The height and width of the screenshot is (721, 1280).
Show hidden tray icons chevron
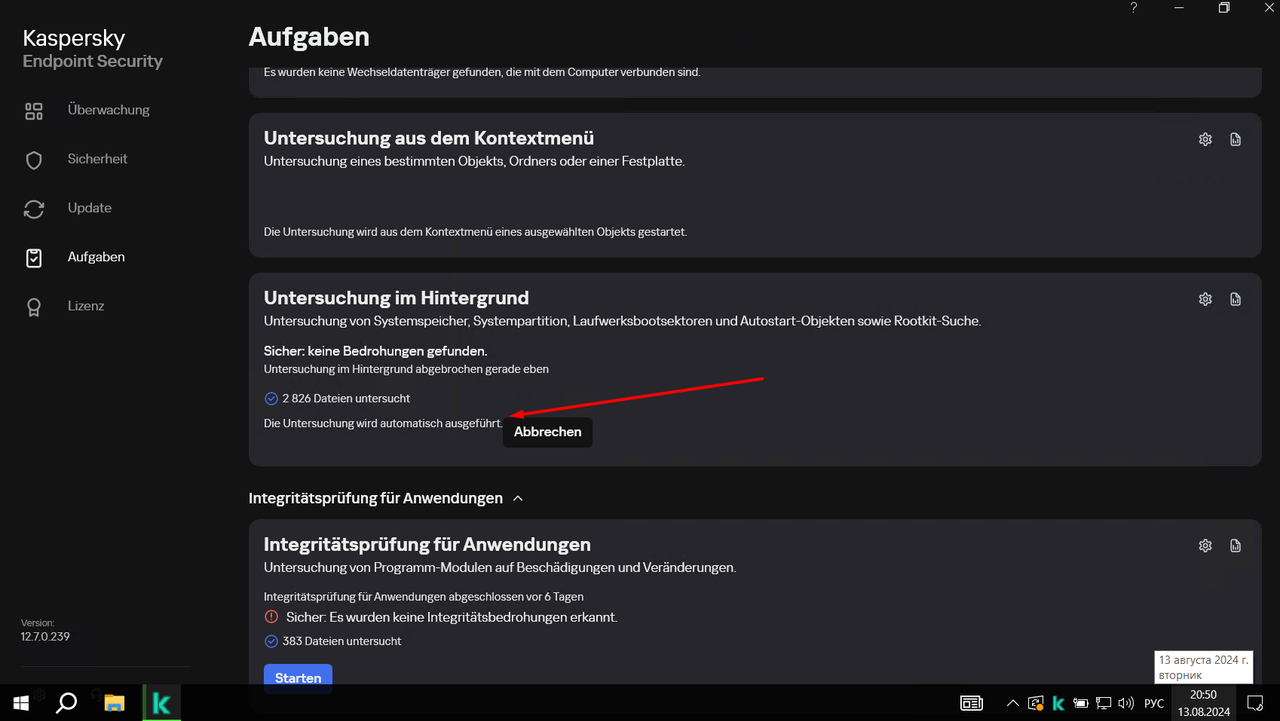[1013, 703]
